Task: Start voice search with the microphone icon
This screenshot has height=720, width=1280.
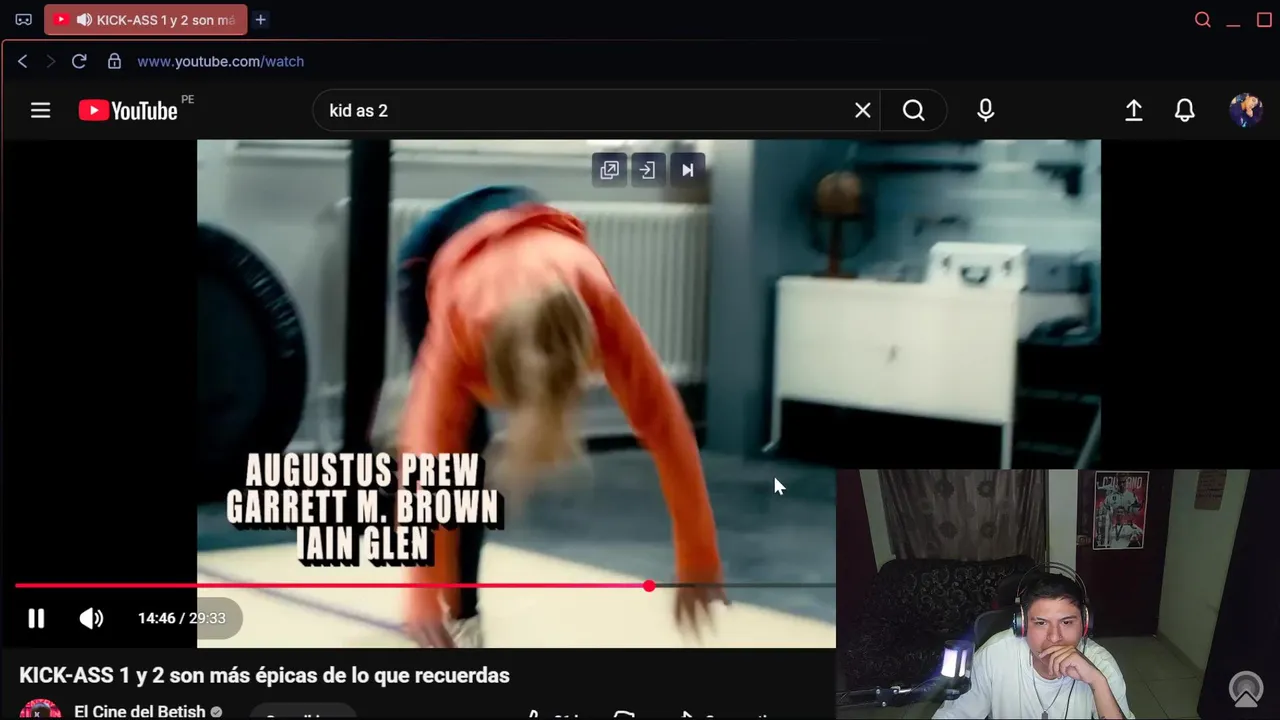Action: pos(985,110)
